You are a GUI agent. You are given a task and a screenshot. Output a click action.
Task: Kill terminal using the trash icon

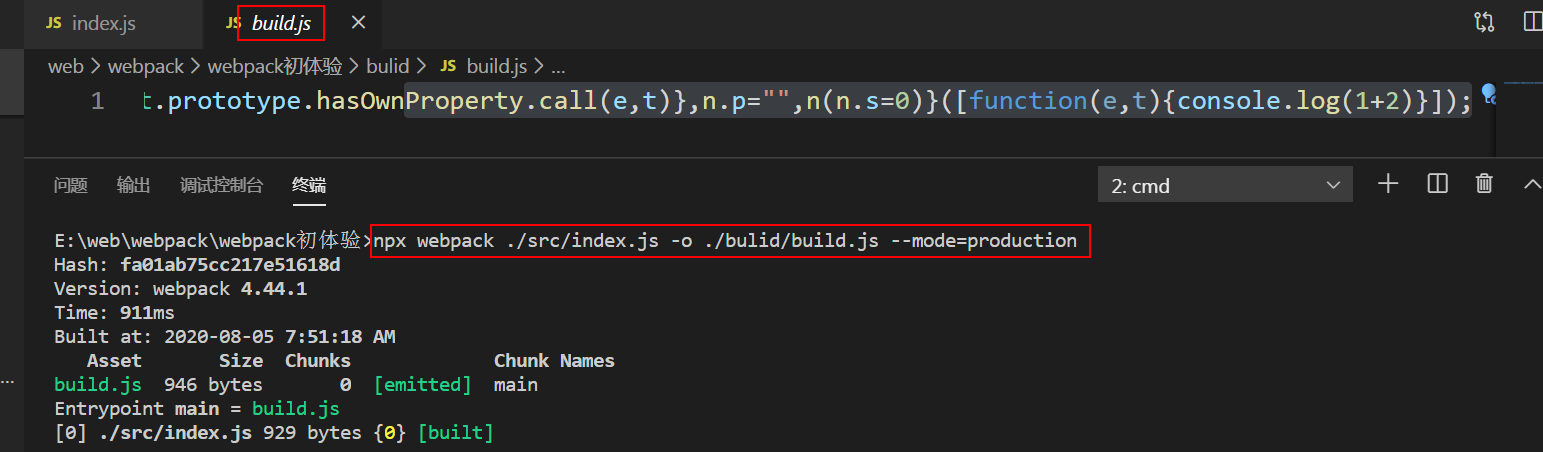point(1485,183)
